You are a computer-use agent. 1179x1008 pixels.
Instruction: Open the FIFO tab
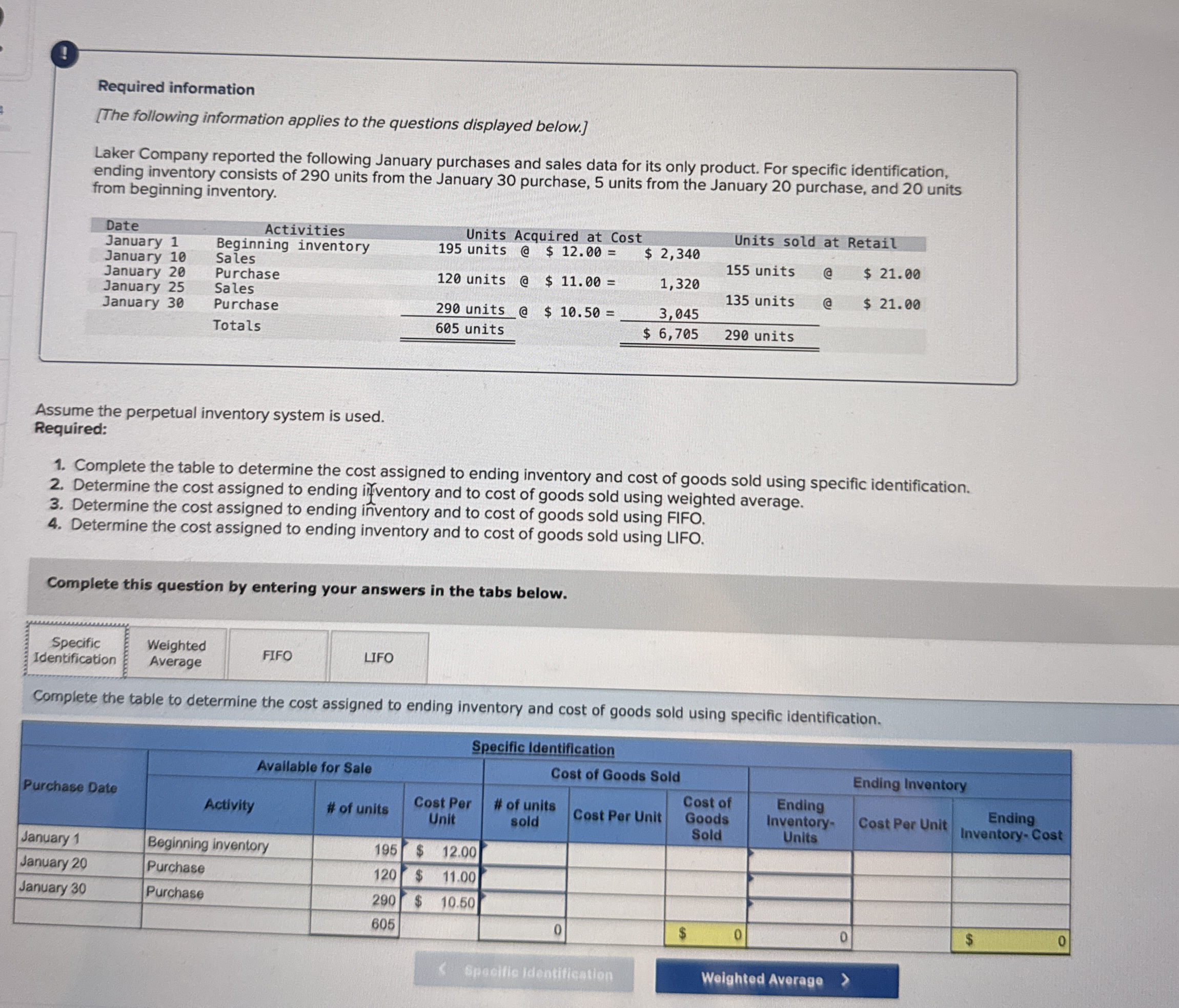[277, 656]
